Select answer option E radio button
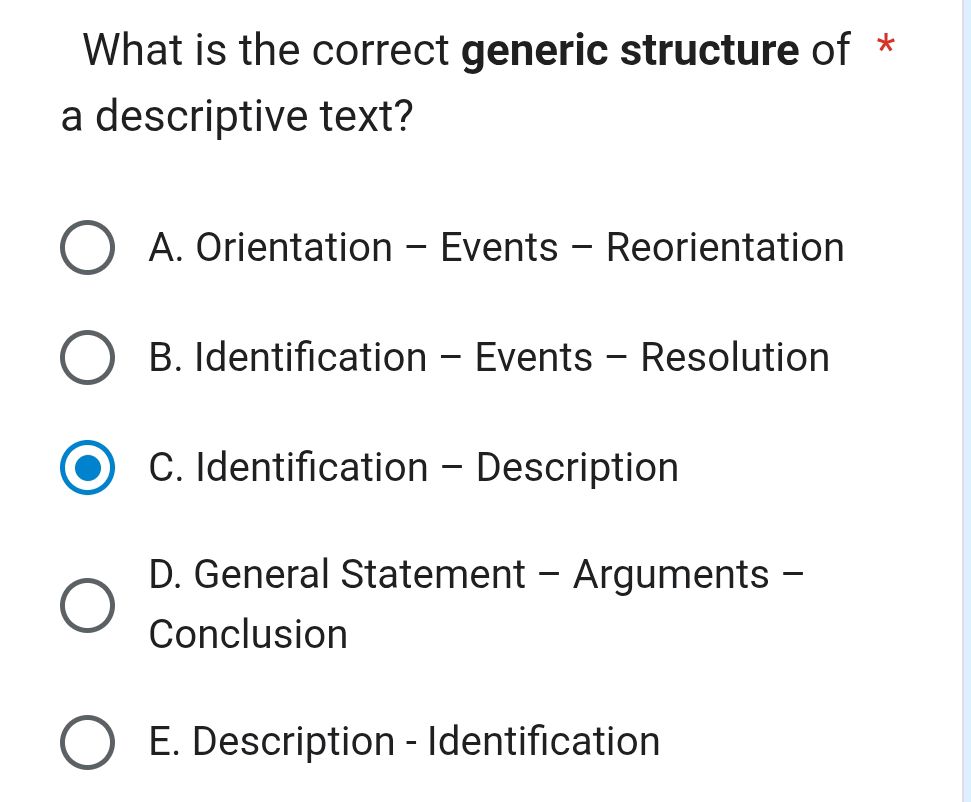 (87, 741)
